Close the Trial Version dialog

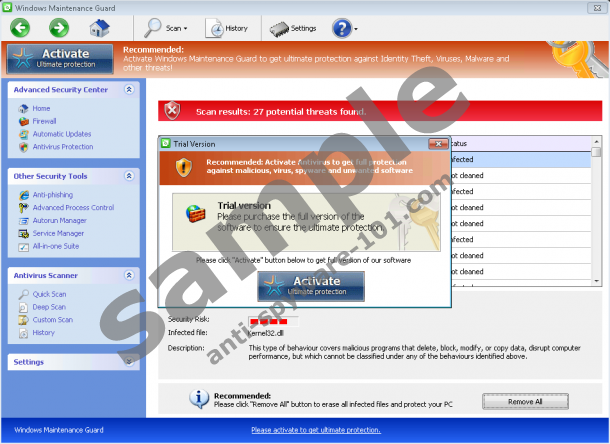point(437,144)
